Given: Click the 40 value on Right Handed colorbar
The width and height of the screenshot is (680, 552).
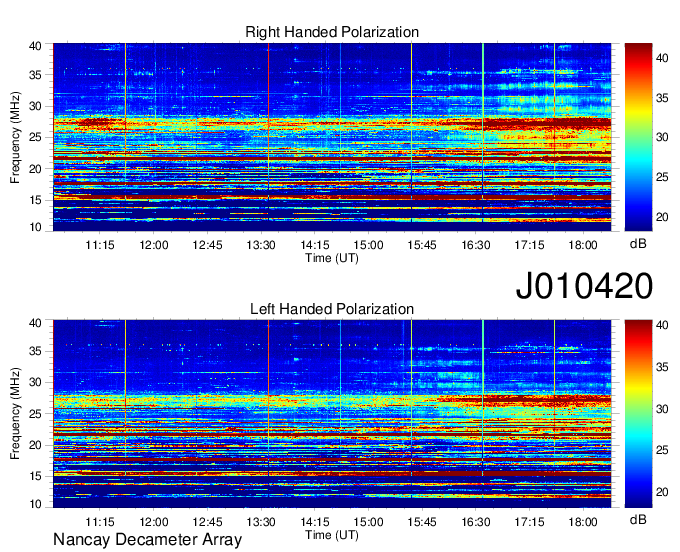Looking at the screenshot, I should coord(662,58).
